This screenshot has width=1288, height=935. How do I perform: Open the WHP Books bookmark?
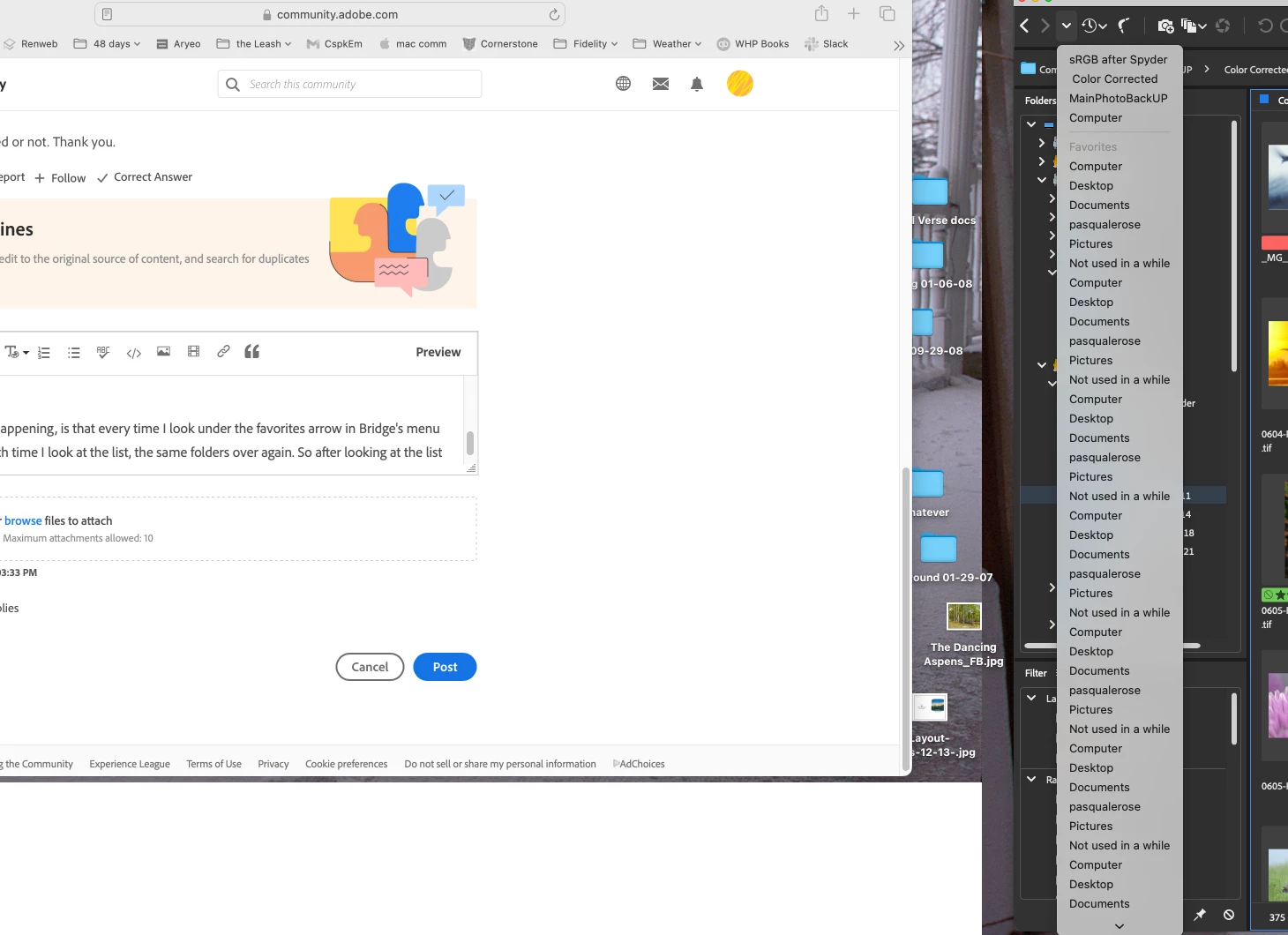point(753,43)
